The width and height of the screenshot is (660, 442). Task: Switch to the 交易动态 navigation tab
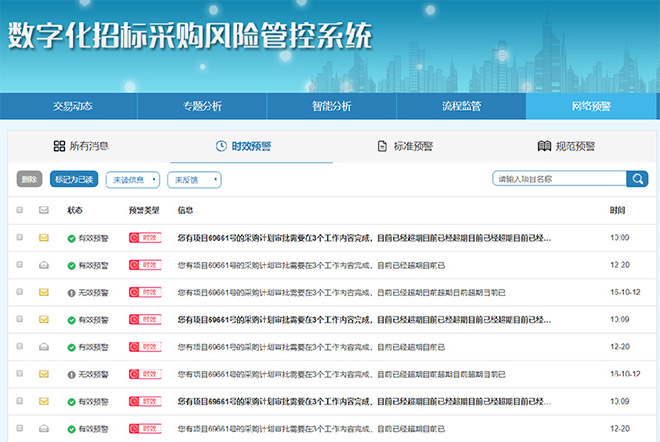(75, 106)
